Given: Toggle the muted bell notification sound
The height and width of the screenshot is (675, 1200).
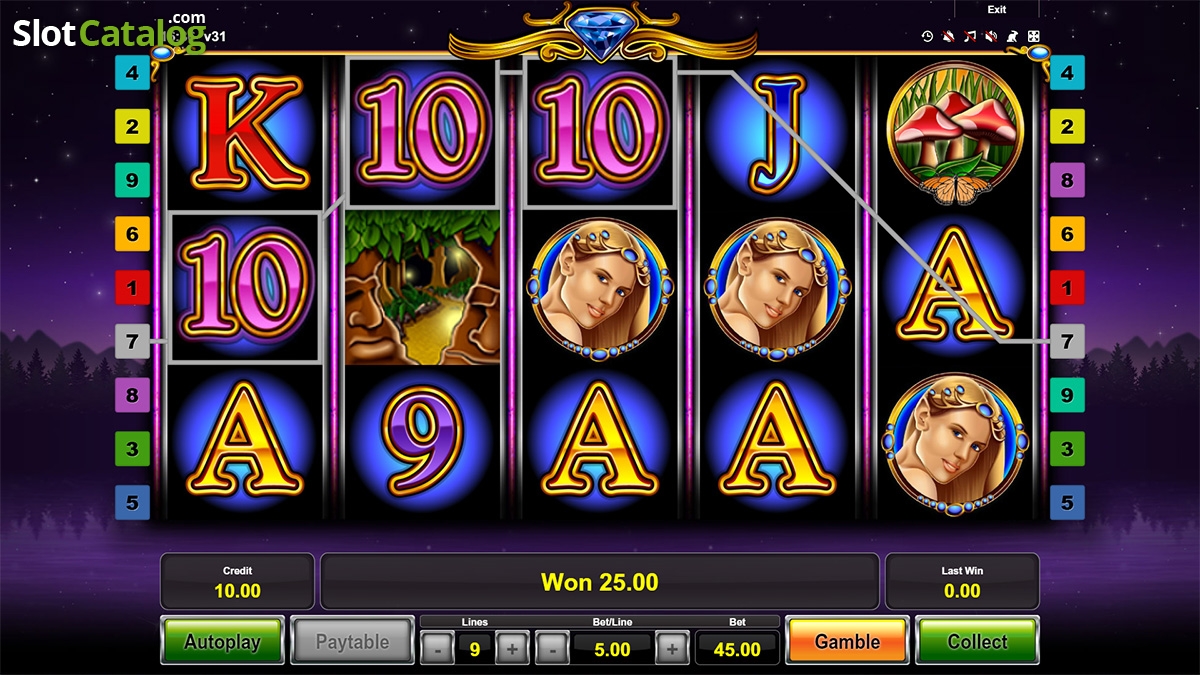Looking at the screenshot, I should click(948, 36).
